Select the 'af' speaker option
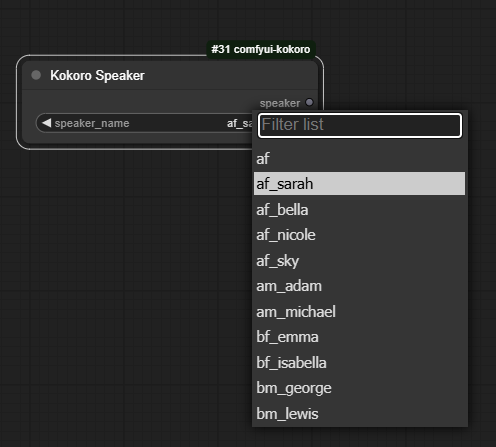496x447 pixels. pos(359,158)
